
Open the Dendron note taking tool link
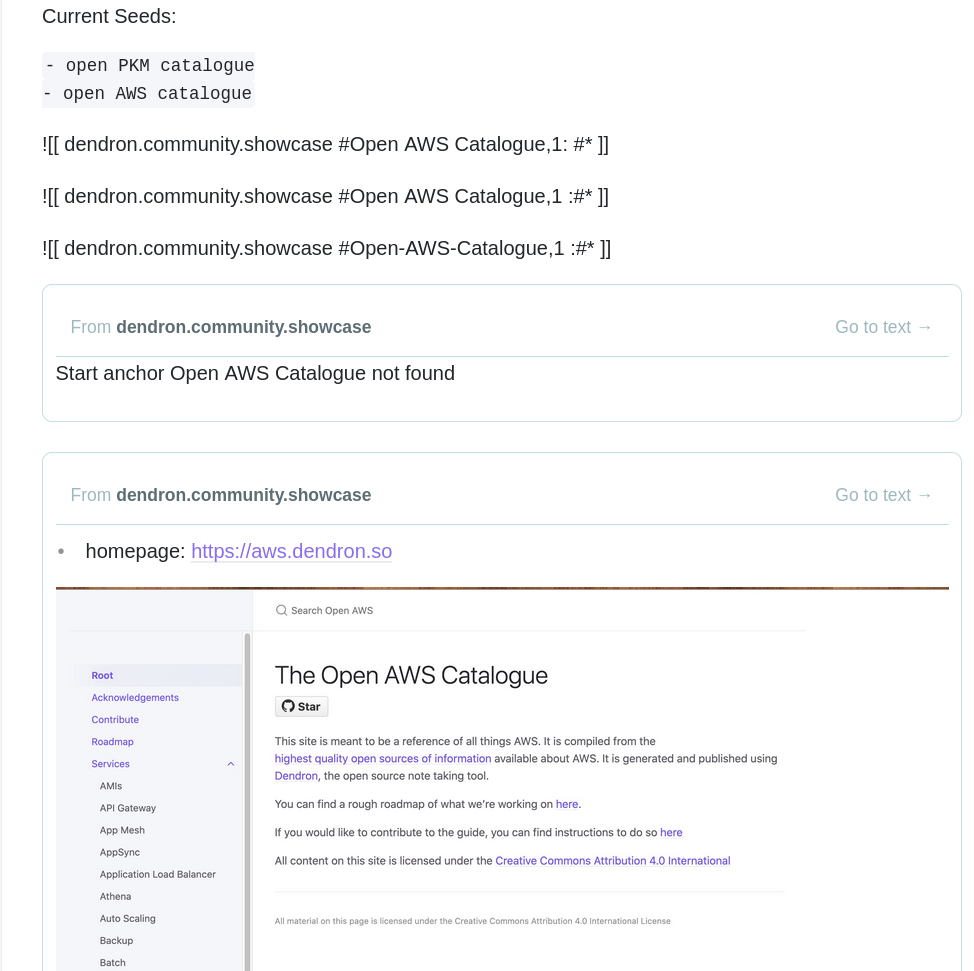(294, 775)
